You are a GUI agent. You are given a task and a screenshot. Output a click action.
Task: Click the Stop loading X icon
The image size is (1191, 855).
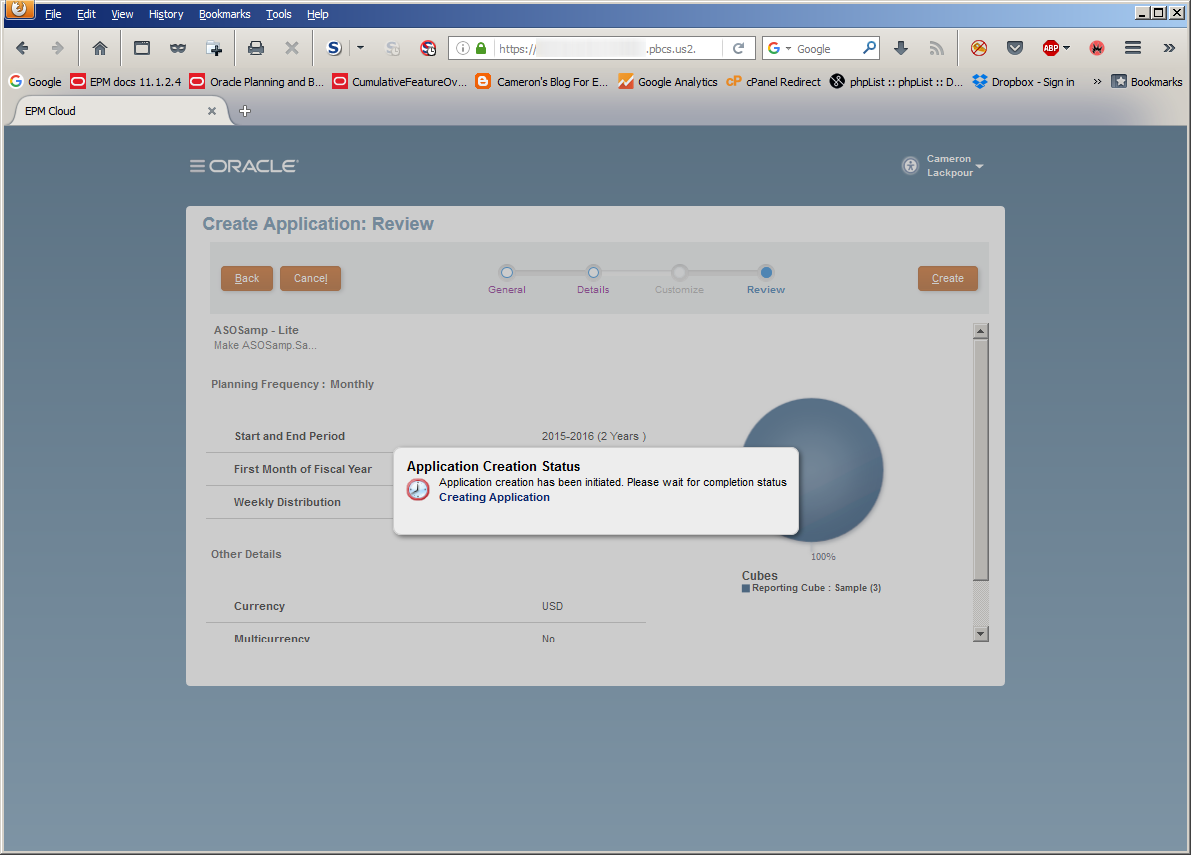click(292, 48)
